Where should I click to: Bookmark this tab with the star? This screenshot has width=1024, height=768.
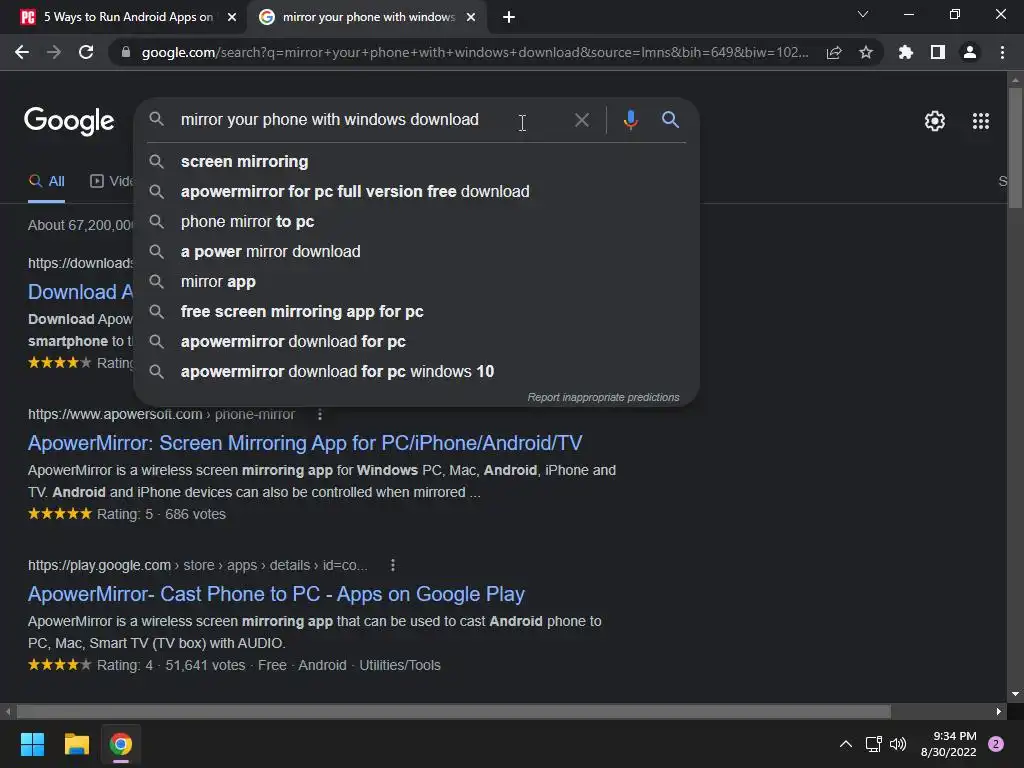pyautogui.click(x=866, y=52)
